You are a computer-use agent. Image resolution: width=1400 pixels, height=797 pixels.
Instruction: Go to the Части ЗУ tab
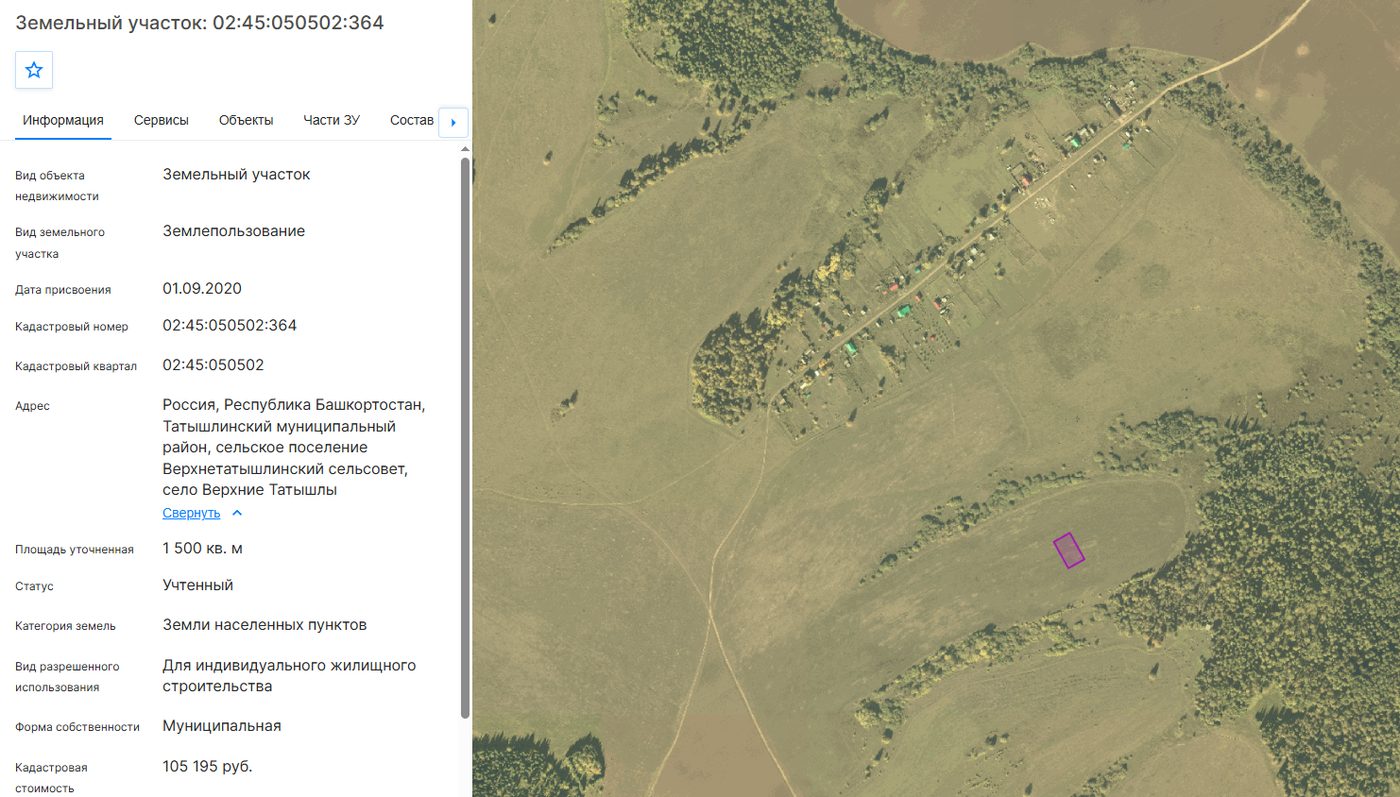332,120
